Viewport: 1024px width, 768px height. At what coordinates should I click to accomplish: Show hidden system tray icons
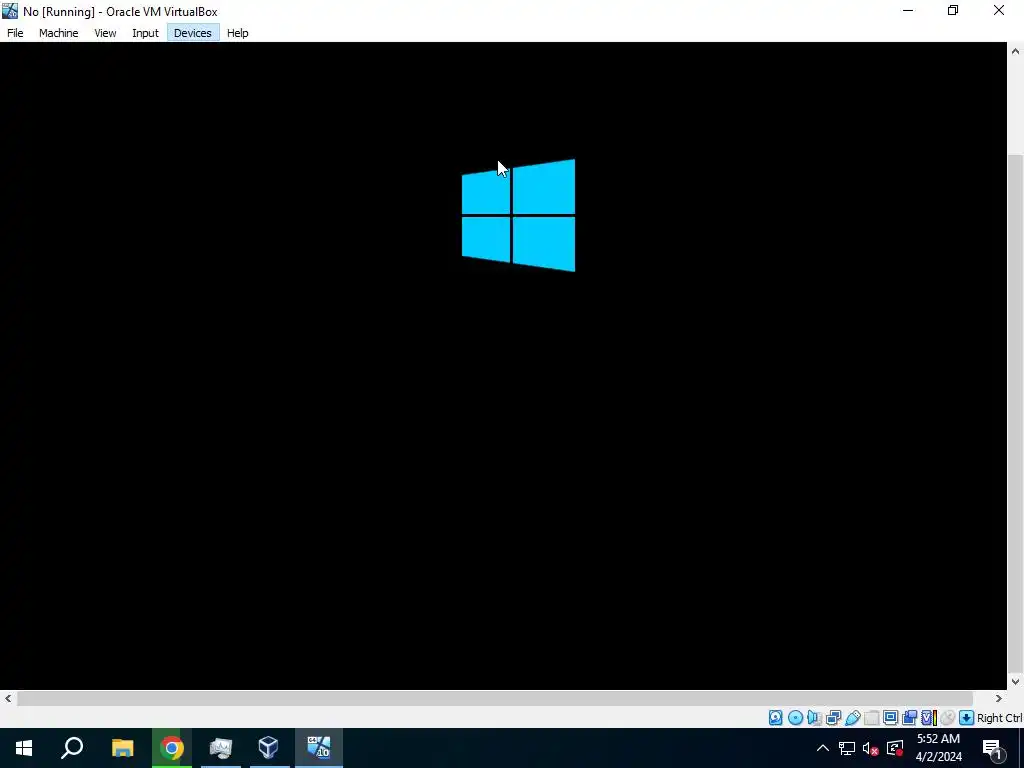[x=823, y=748]
